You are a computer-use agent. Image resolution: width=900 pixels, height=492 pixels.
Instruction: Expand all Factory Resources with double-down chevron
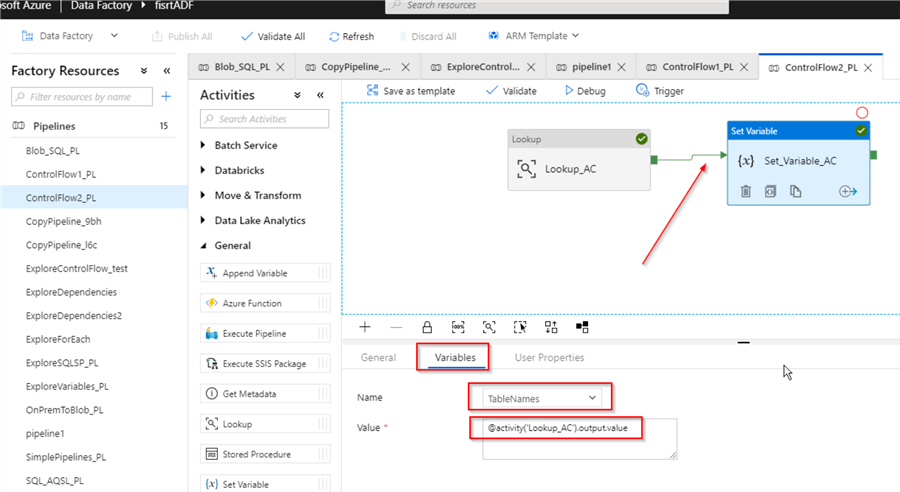coord(143,71)
